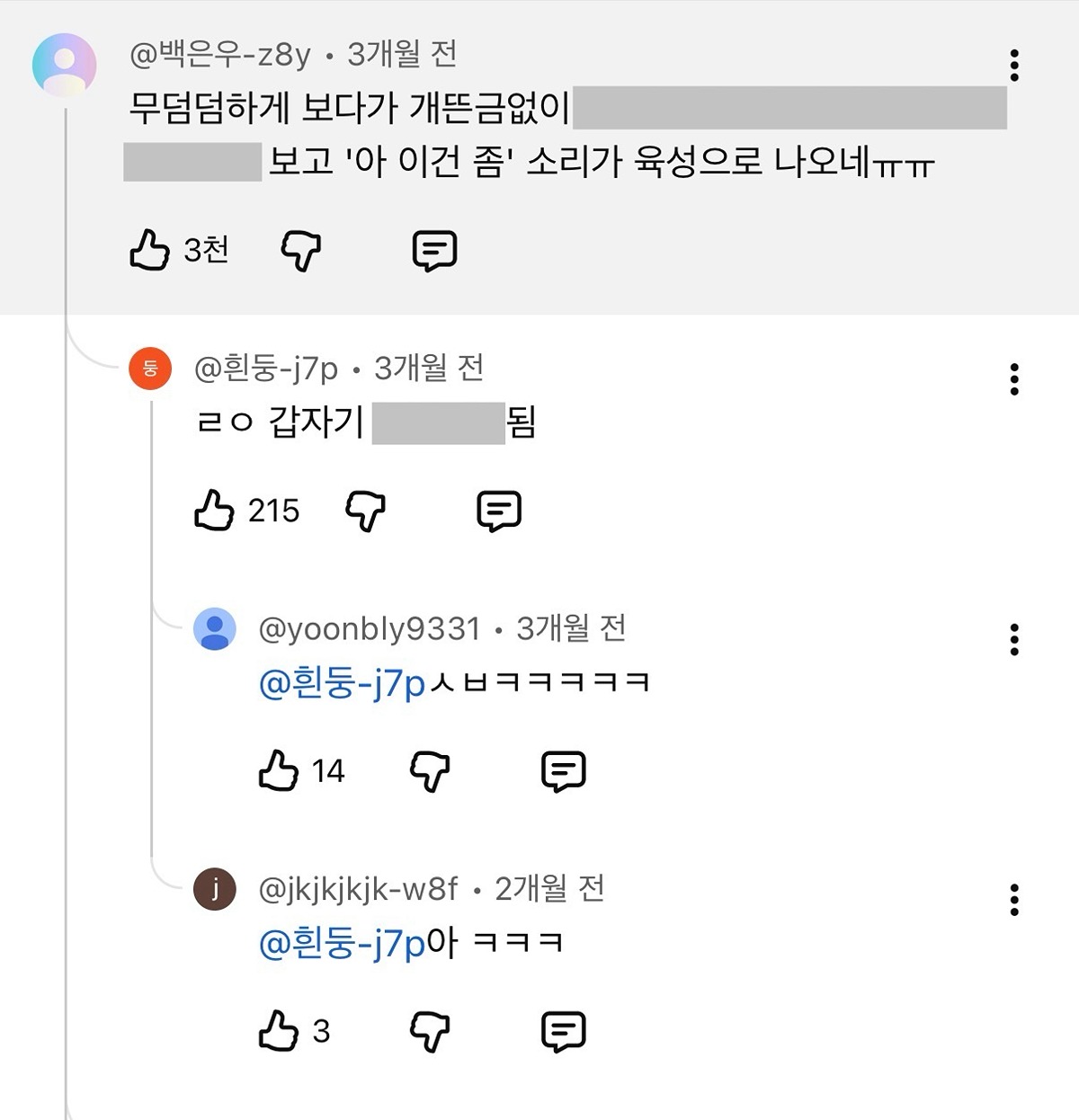Like the @흰둥-j7p reply with 215 likes
The height and width of the screenshot is (1120, 1079).
point(214,511)
